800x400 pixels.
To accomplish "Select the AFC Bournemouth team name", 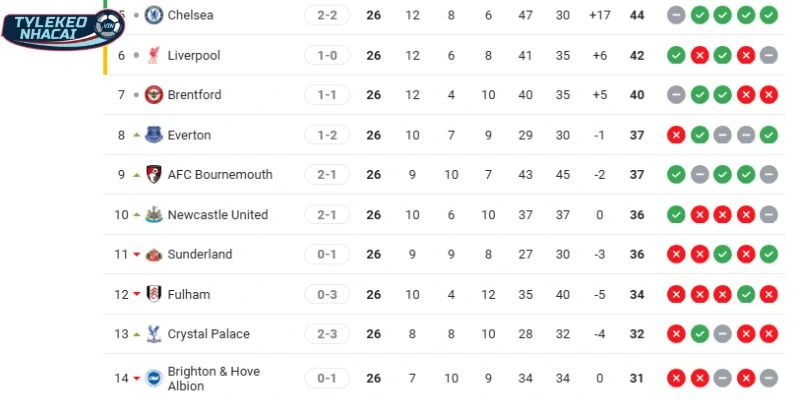I will pyautogui.click(x=219, y=175).
